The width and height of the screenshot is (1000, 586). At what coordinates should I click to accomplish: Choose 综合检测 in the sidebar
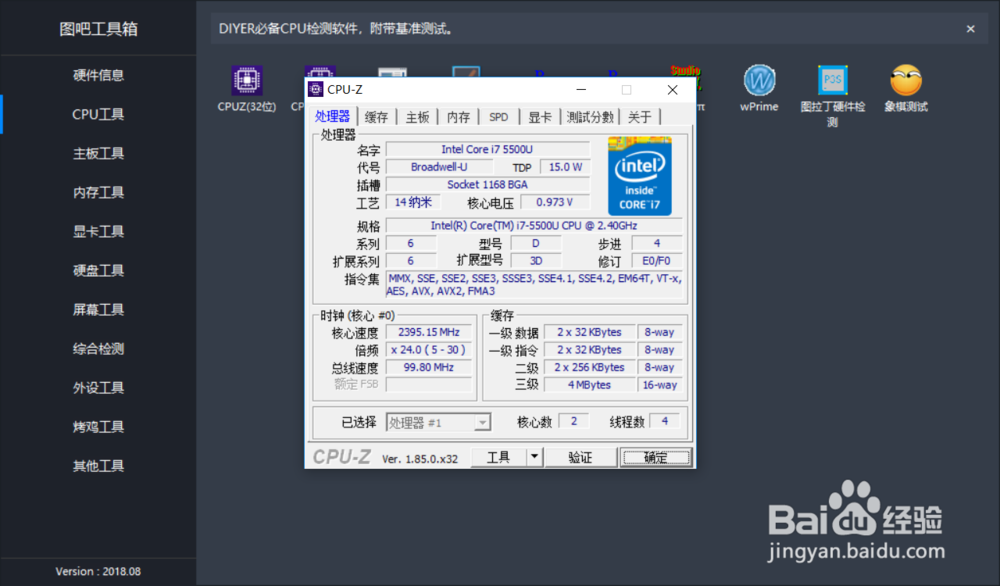[98, 349]
